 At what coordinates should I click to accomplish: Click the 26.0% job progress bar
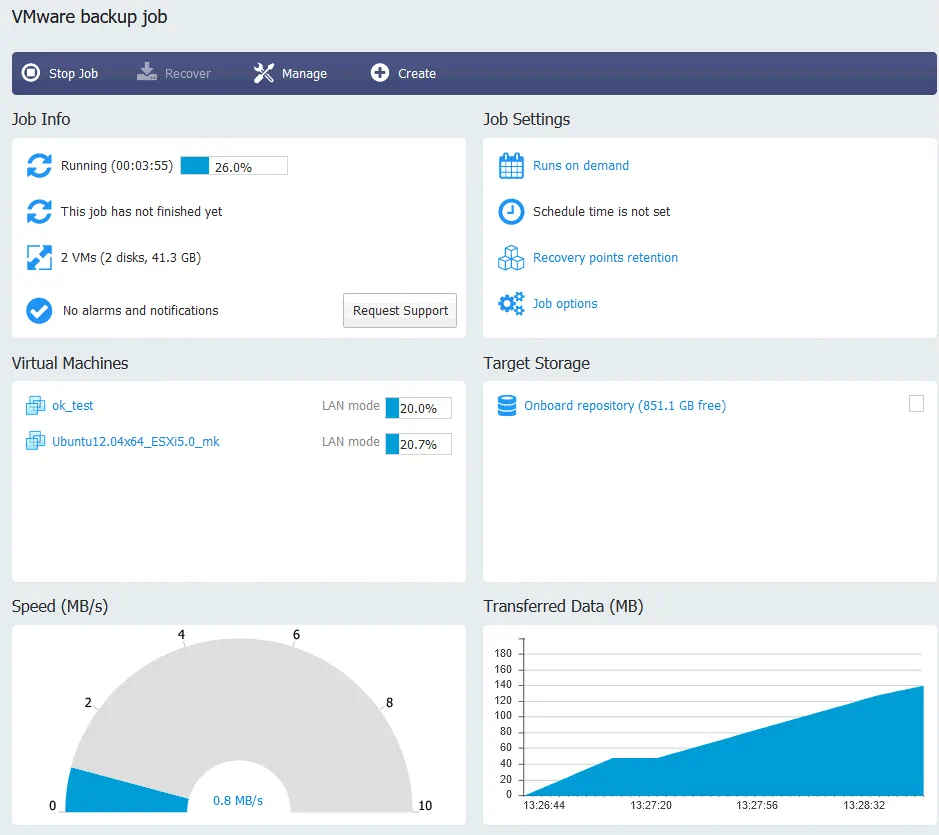pos(234,166)
